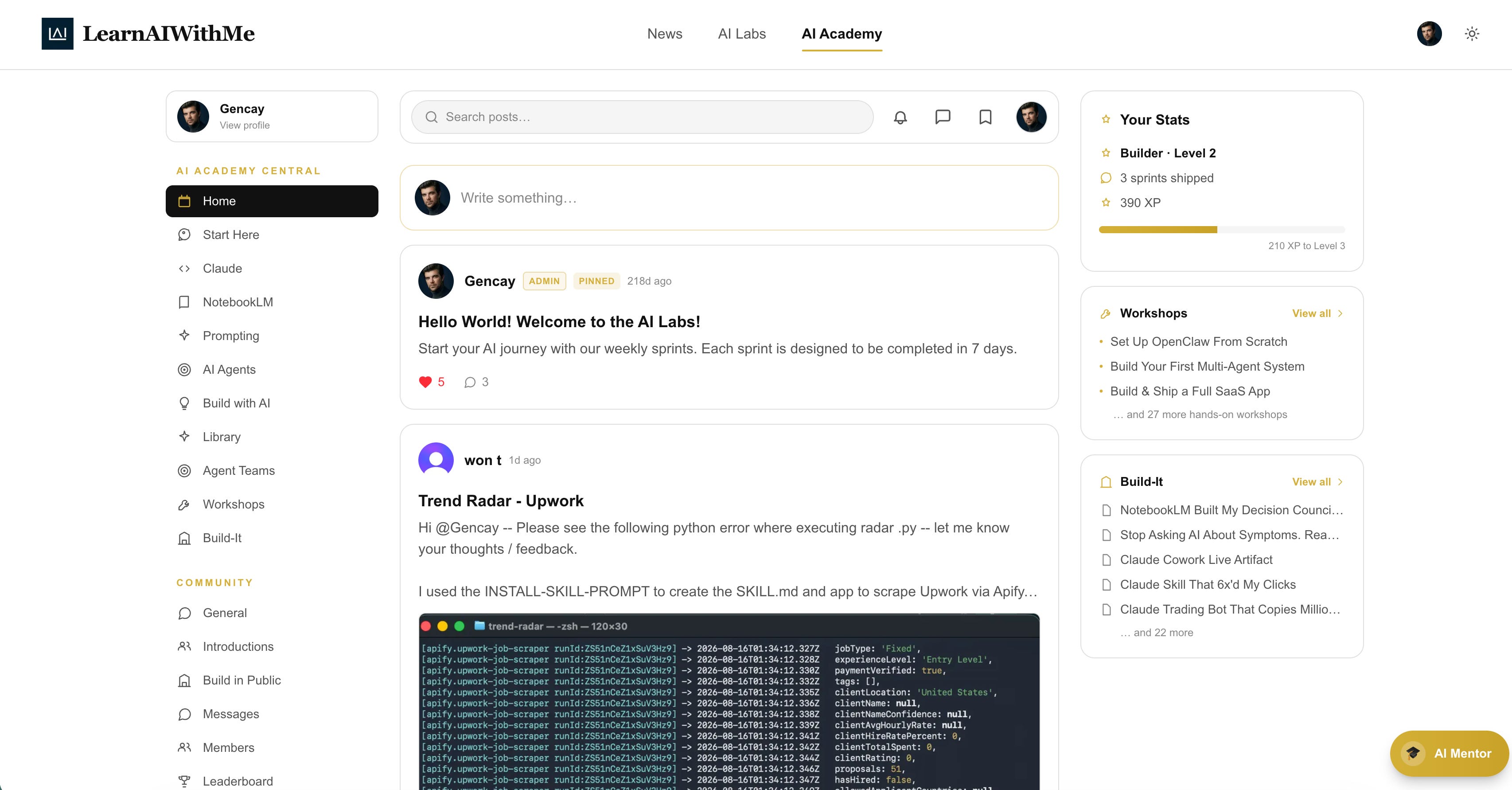Click 'and 27 more hands-on workshops' text

click(x=1200, y=415)
